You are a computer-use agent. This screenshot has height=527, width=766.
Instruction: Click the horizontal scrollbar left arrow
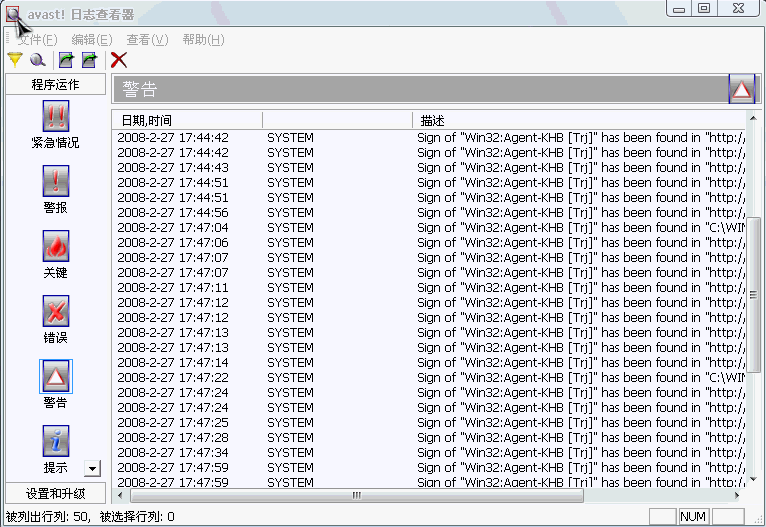coord(121,495)
